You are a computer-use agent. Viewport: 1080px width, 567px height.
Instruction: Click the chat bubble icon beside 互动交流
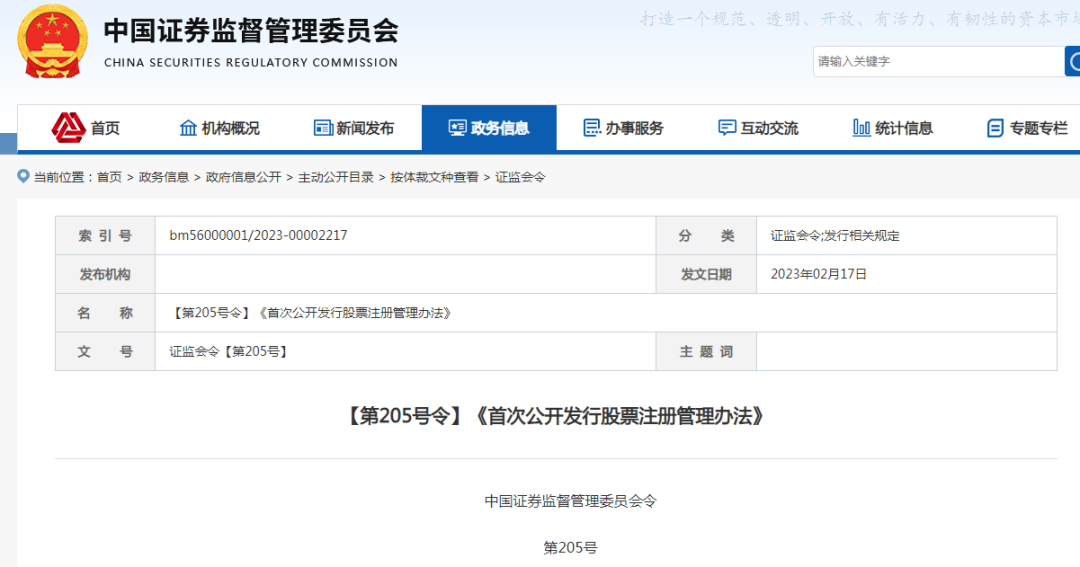(727, 127)
